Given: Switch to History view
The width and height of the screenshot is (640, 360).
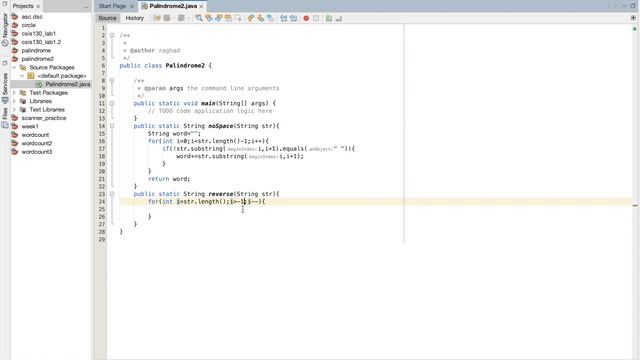Looking at the screenshot, I should (x=135, y=18).
